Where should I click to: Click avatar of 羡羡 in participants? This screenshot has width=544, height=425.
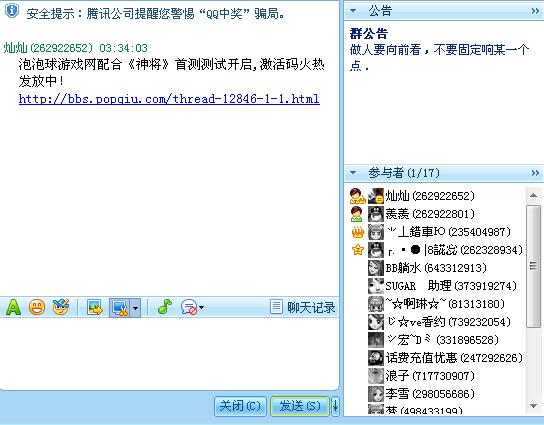pos(376,214)
